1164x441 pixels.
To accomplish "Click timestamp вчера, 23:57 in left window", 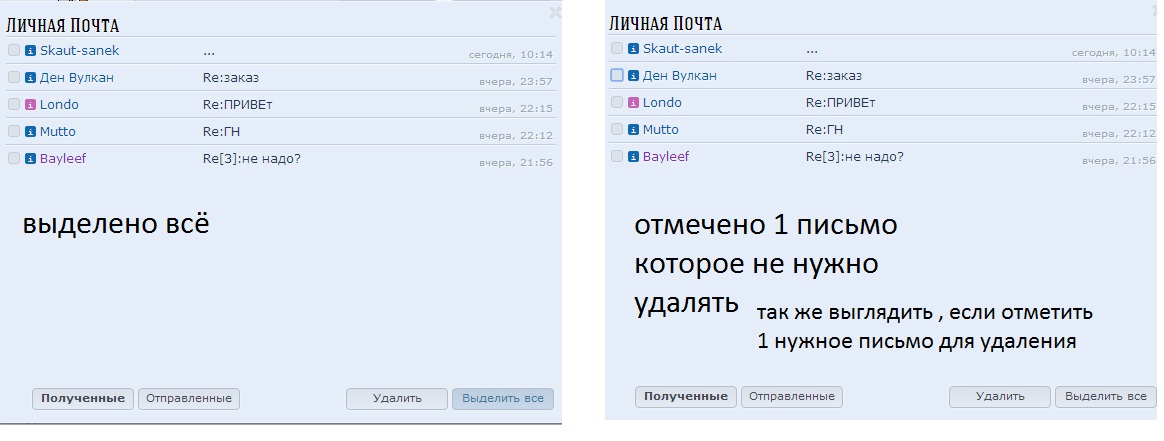I will (x=516, y=82).
